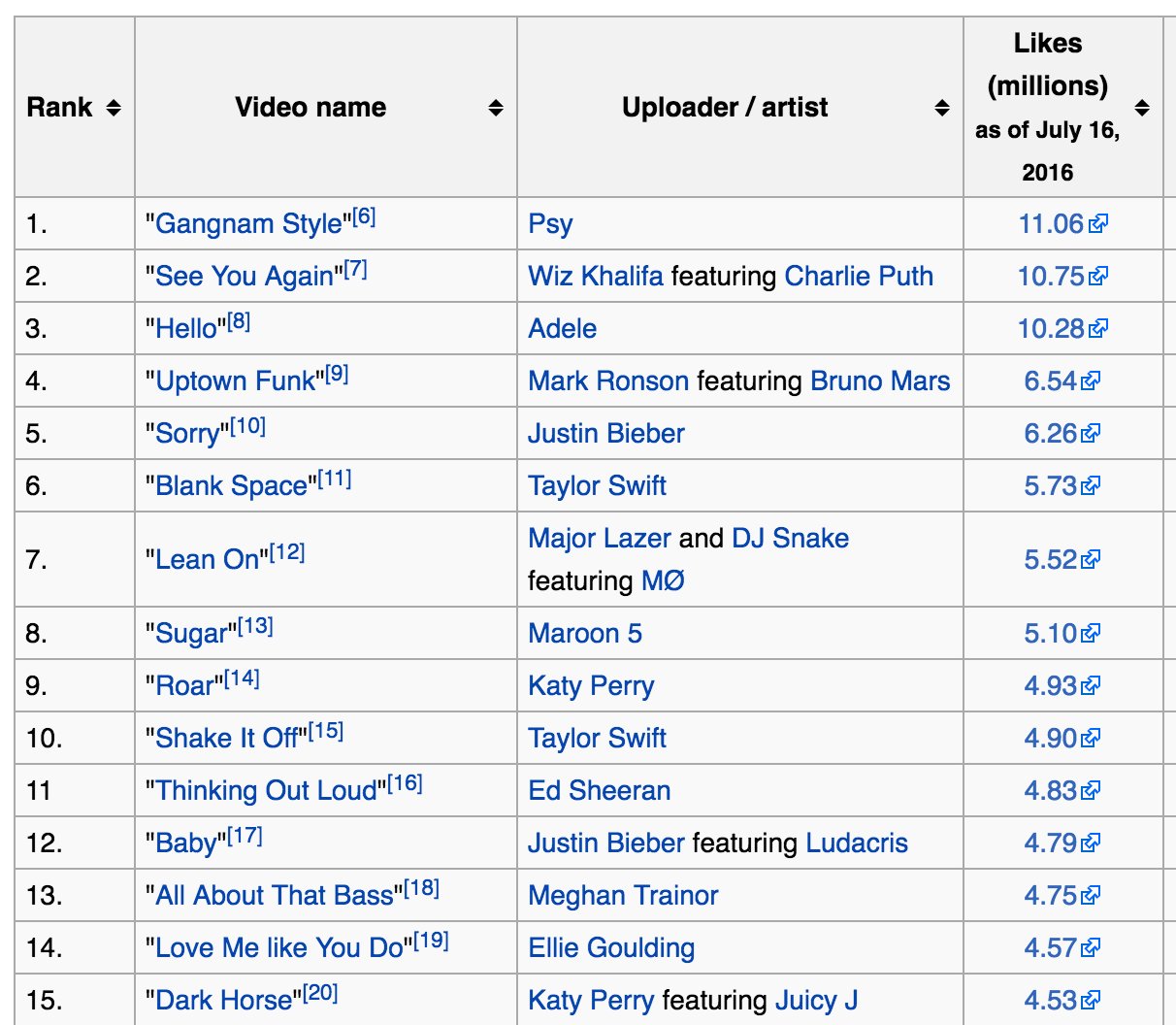Open Taylor Swift link in Blank Space row
The width and height of the screenshot is (1176, 1025).
[x=597, y=486]
